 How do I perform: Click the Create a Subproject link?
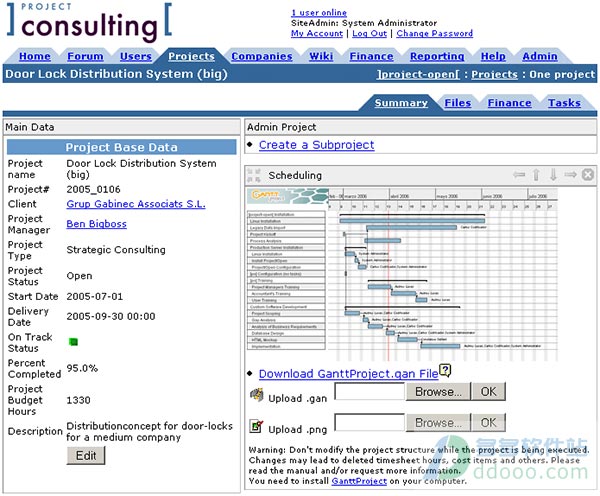pyautogui.click(x=316, y=145)
